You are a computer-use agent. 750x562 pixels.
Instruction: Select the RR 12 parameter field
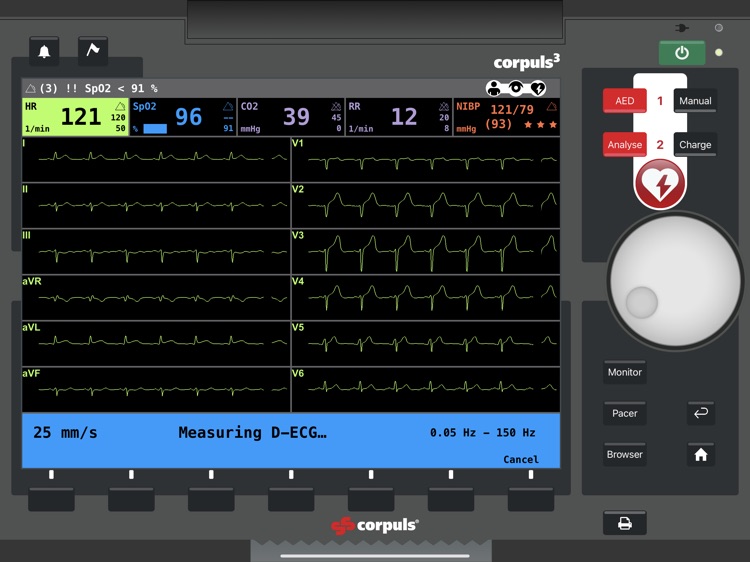pos(398,117)
